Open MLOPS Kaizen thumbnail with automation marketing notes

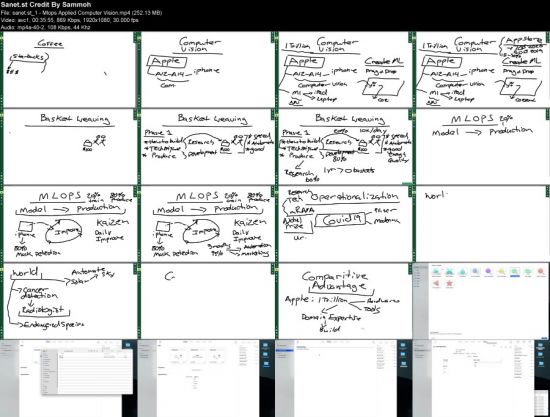click(206, 224)
